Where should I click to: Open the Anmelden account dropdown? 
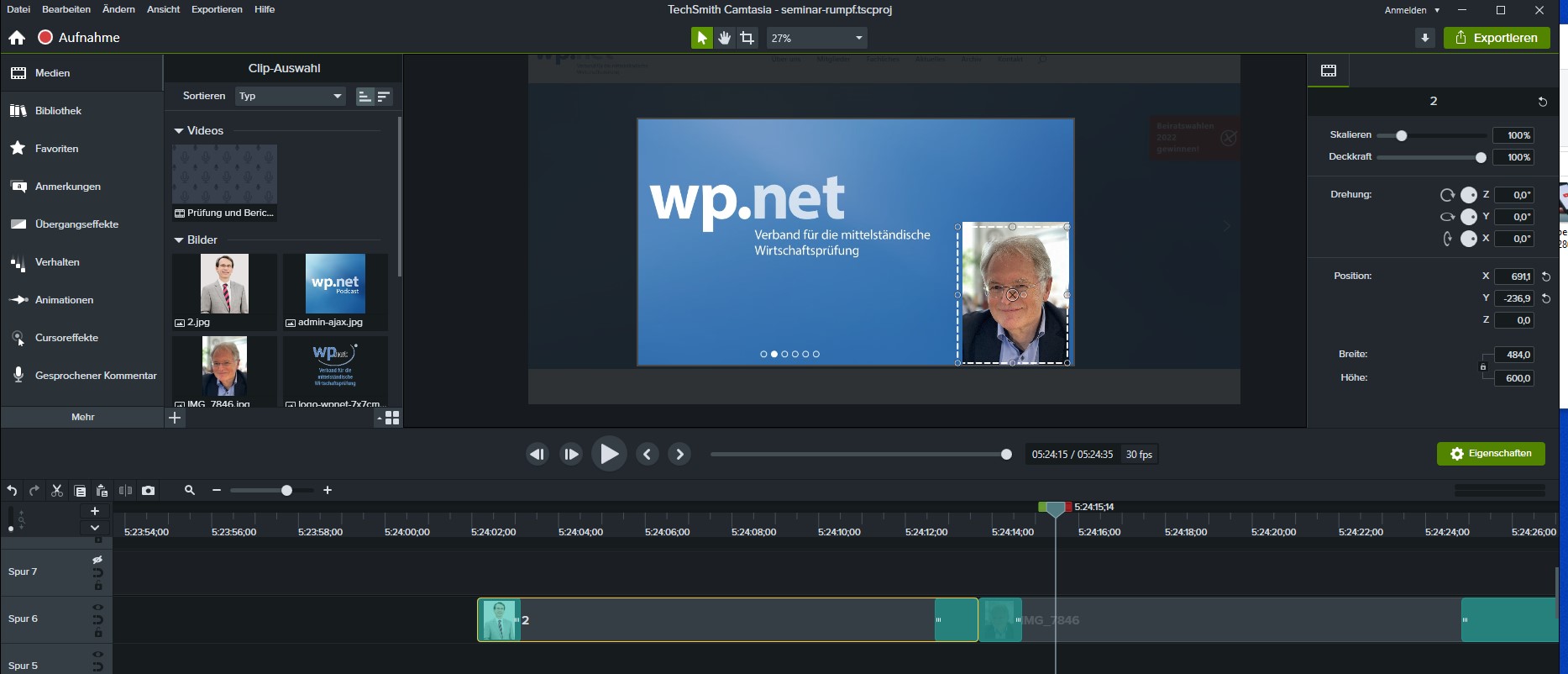pyautogui.click(x=1412, y=10)
